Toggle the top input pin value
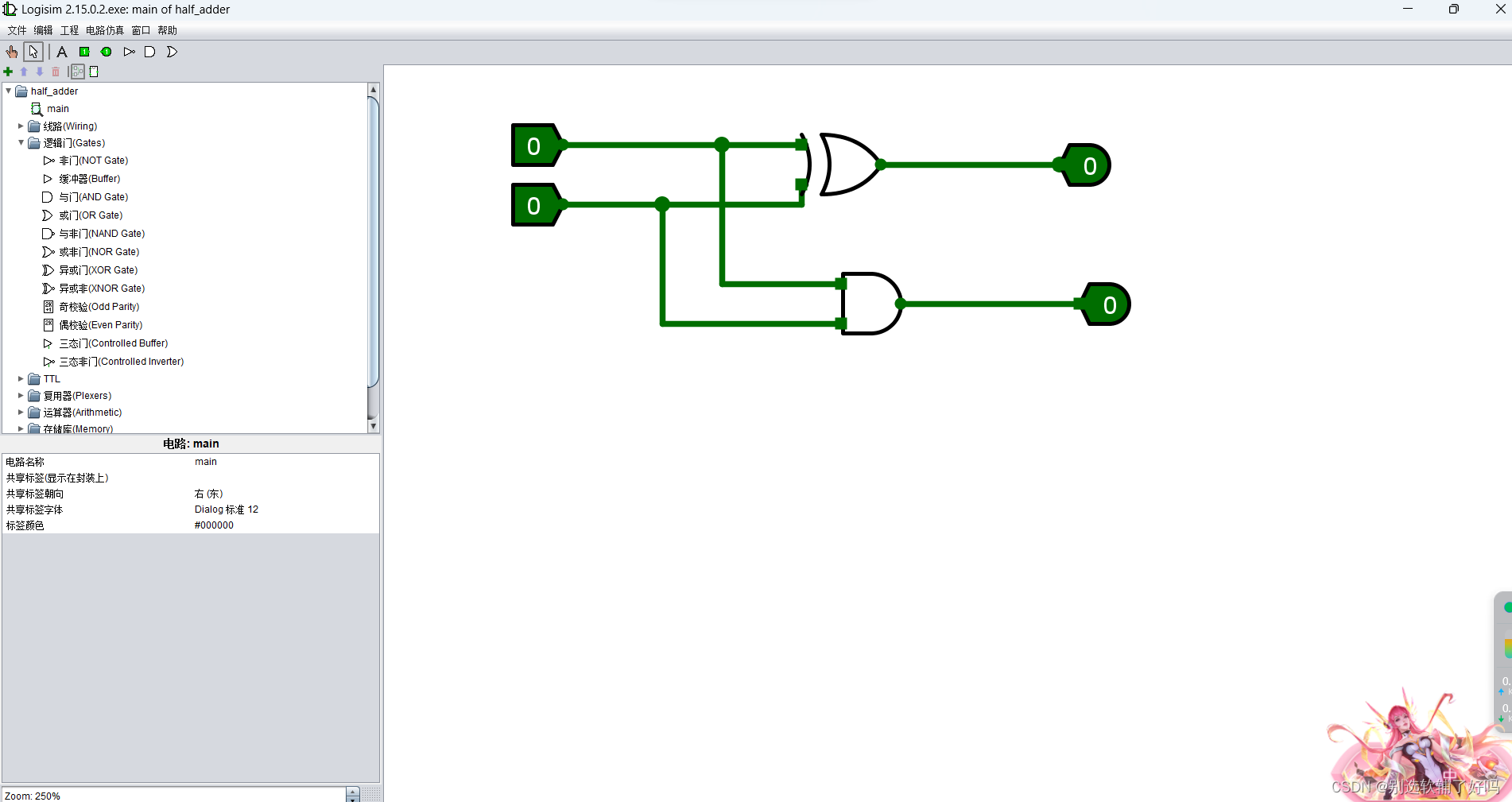Viewport: 1512px width, 802px height. pyautogui.click(x=534, y=145)
